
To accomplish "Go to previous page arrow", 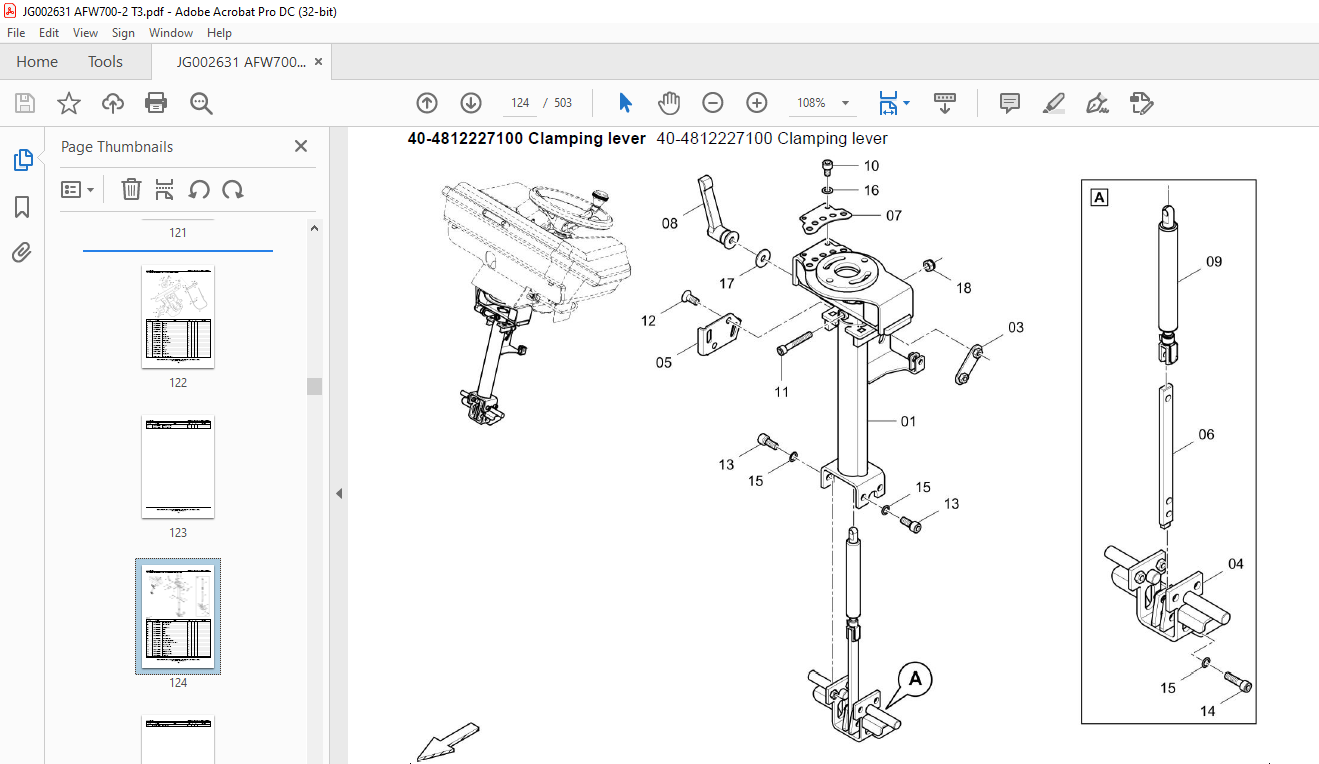I will coord(427,103).
